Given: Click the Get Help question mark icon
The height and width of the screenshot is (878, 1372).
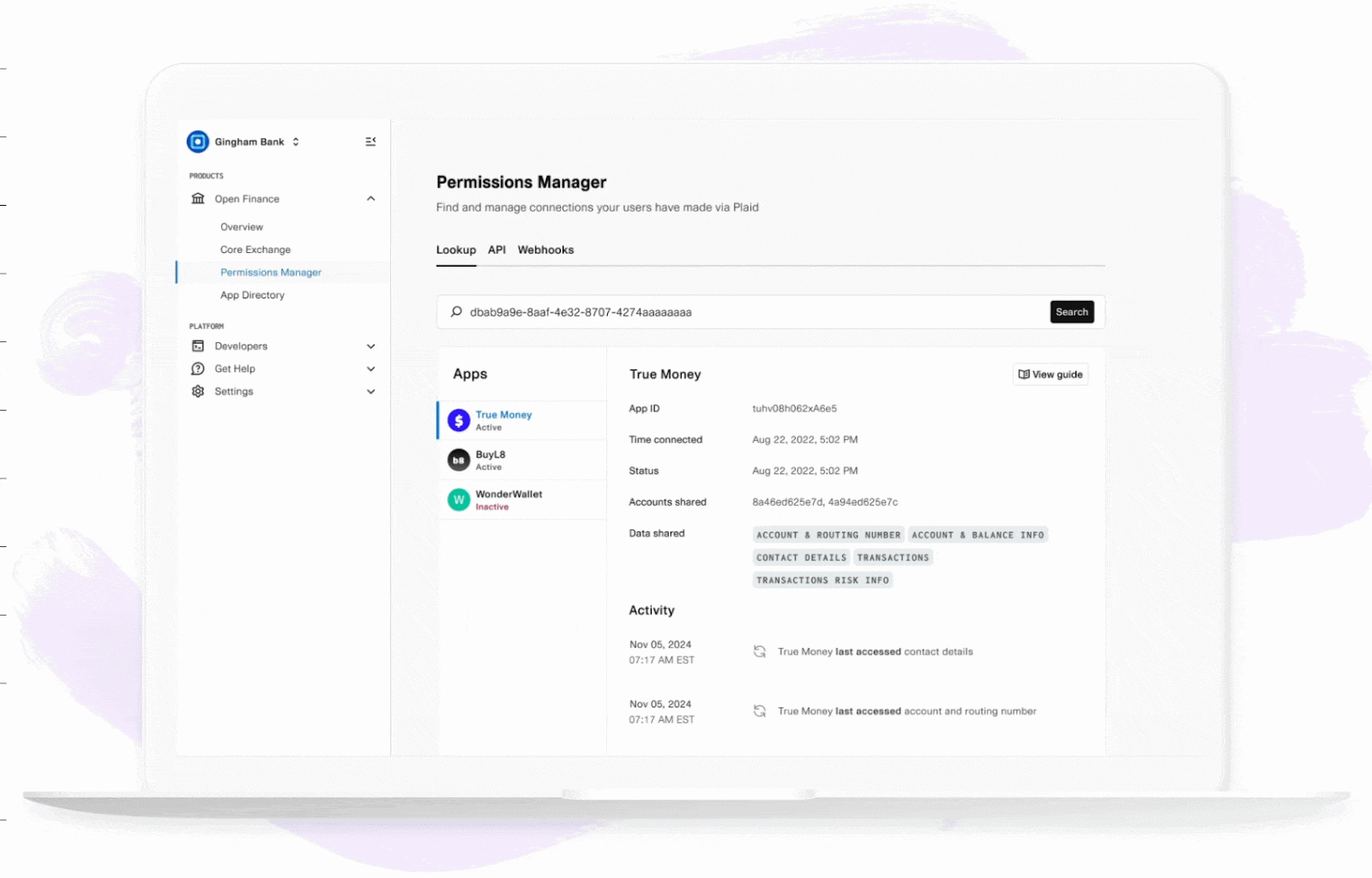Looking at the screenshot, I should pos(198,369).
